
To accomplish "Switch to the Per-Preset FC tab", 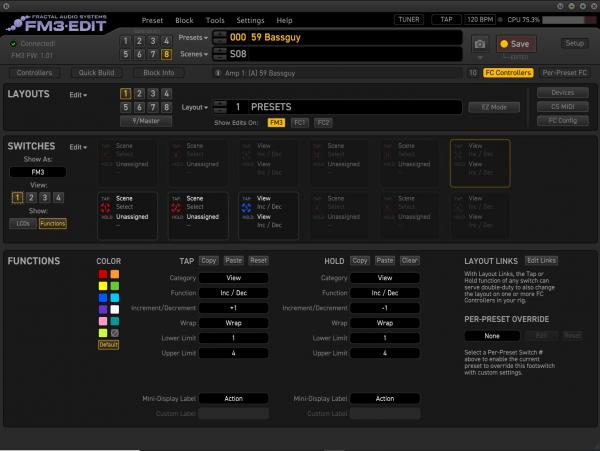I will coord(564,73).
